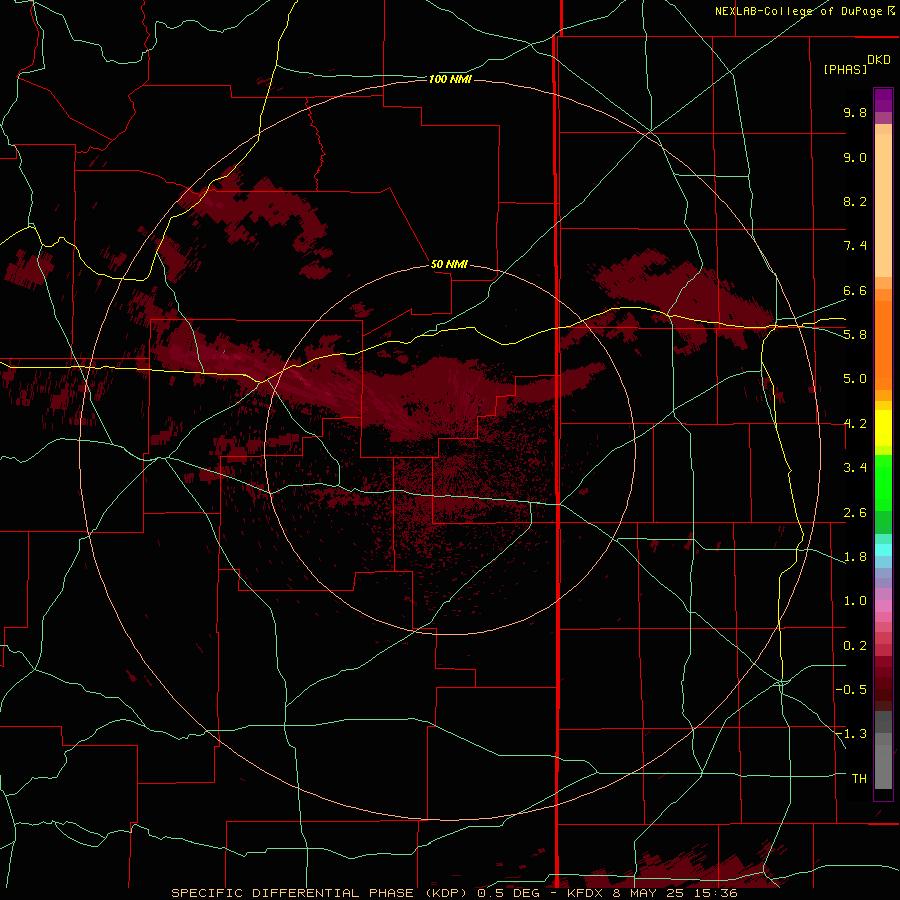900x900 pixels.
Task: Pick the cyan color band on the scale
Action: [883, 550]
